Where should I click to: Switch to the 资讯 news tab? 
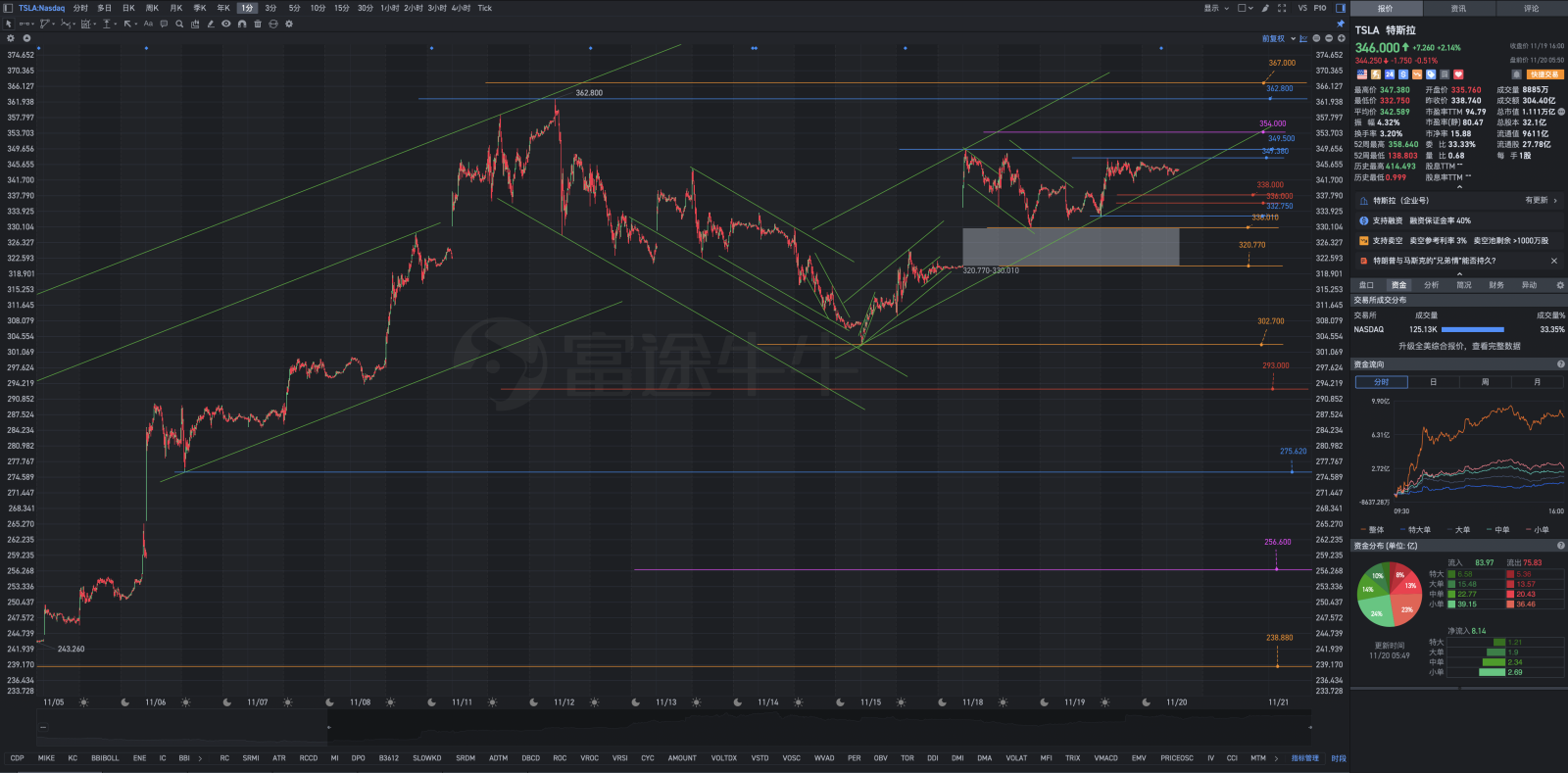(1459, 8)
